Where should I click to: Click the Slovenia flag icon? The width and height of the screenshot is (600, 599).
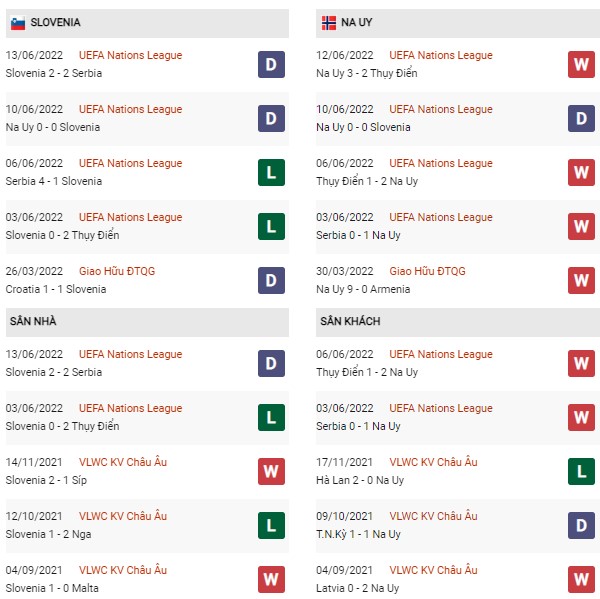tap(18, 23)
